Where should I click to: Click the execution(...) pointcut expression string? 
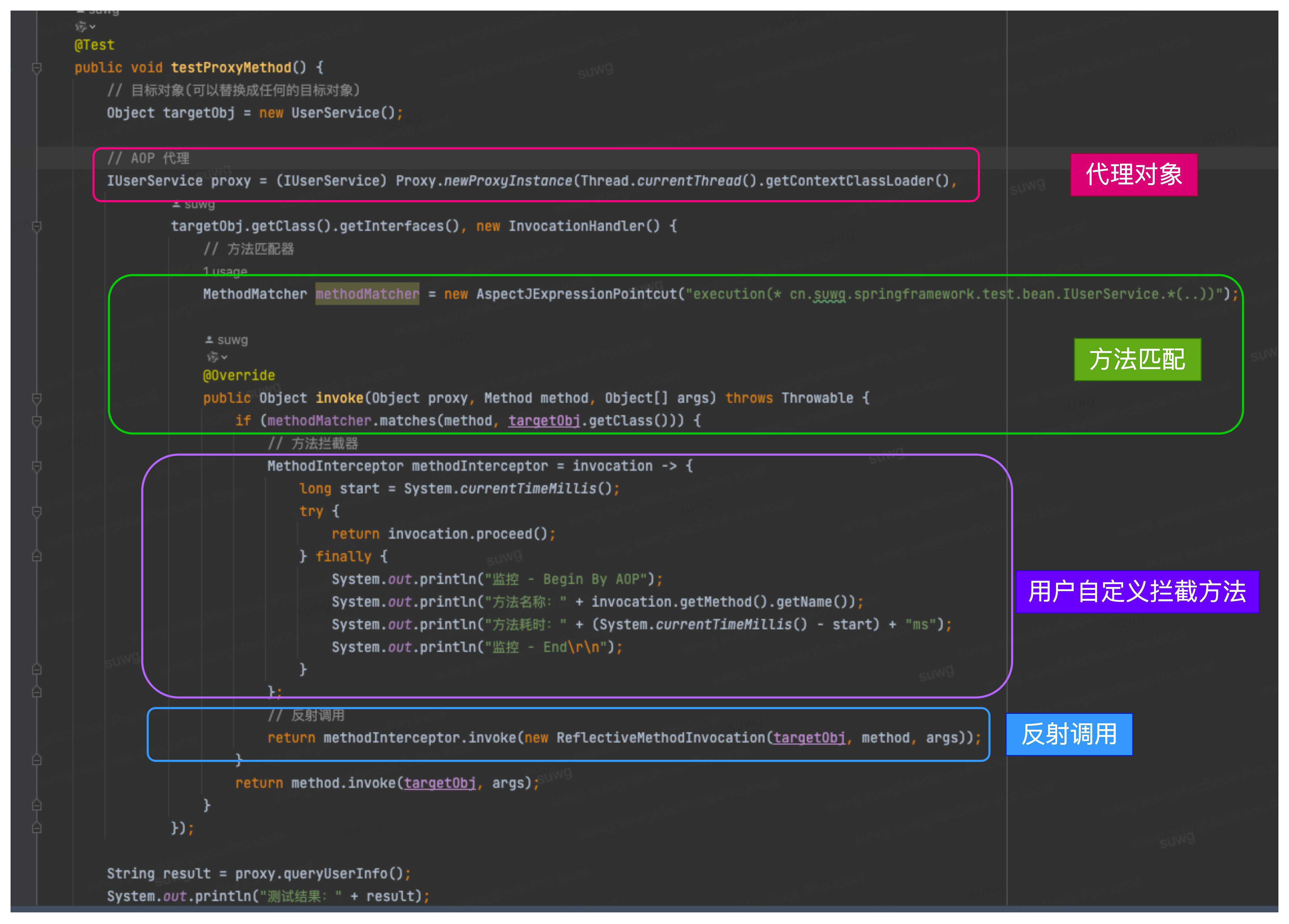[x=954, y=294]
